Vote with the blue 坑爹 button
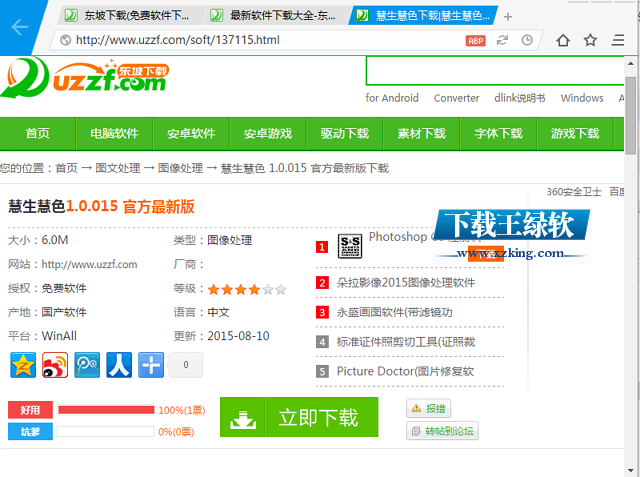Screen dimensions: 640x477 point(30,431)
